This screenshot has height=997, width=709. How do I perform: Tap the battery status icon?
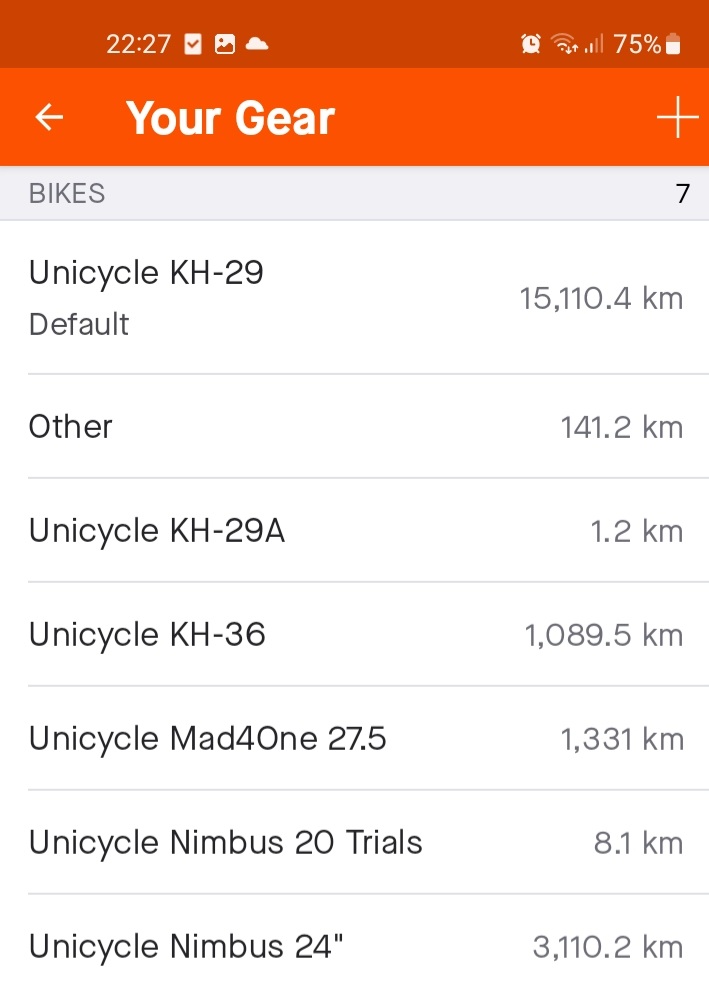pyautogui.click(x=673, y=44)
